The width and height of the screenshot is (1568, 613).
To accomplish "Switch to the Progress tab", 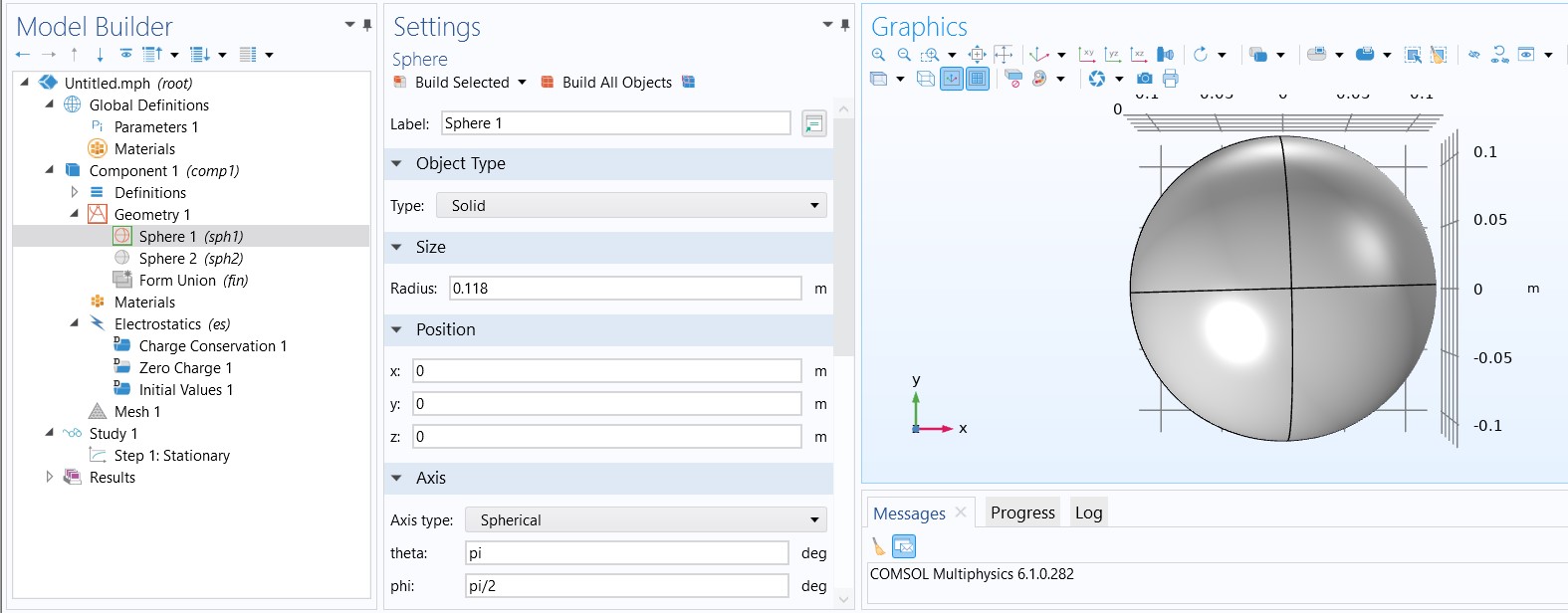I will (1022, 512).
